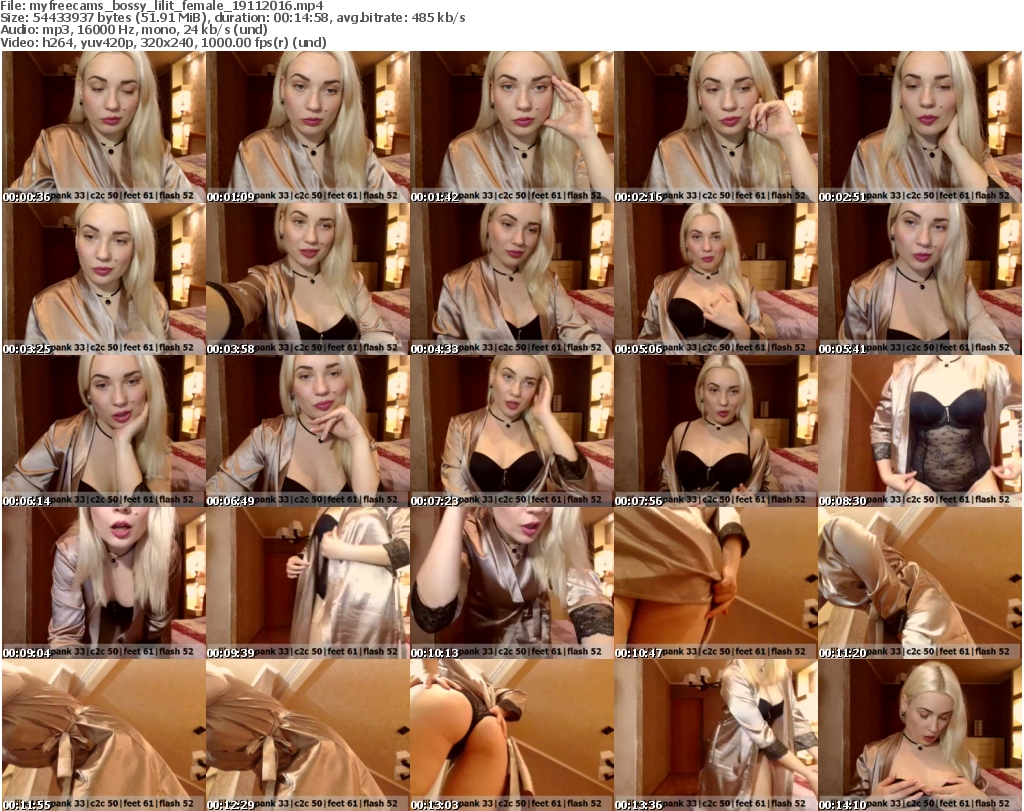Click the frame stamped 00:03:58
Image resolution: width=1024 pixels, height=811 pixels.
coord(308,279)
